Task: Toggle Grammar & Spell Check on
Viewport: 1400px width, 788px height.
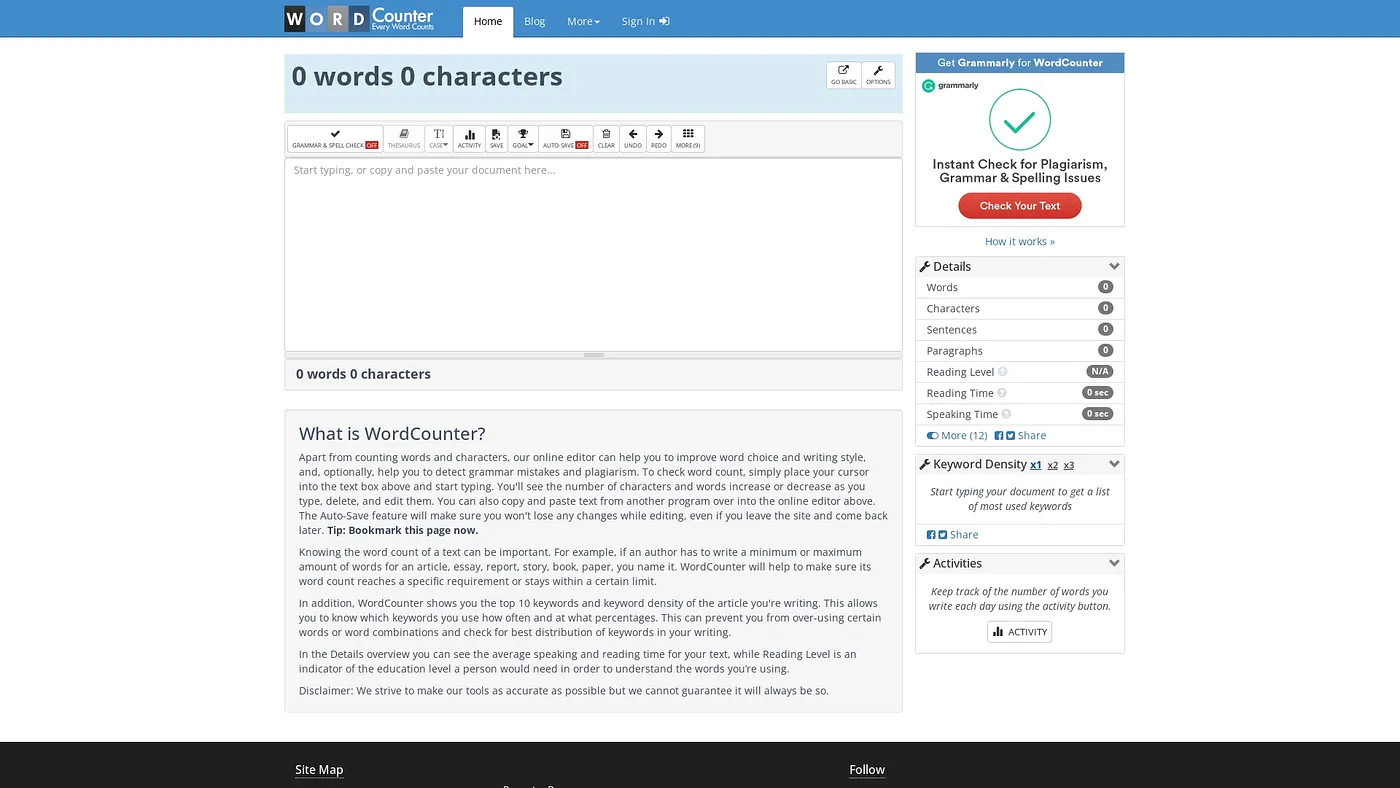Action: [x=335, y=139]
